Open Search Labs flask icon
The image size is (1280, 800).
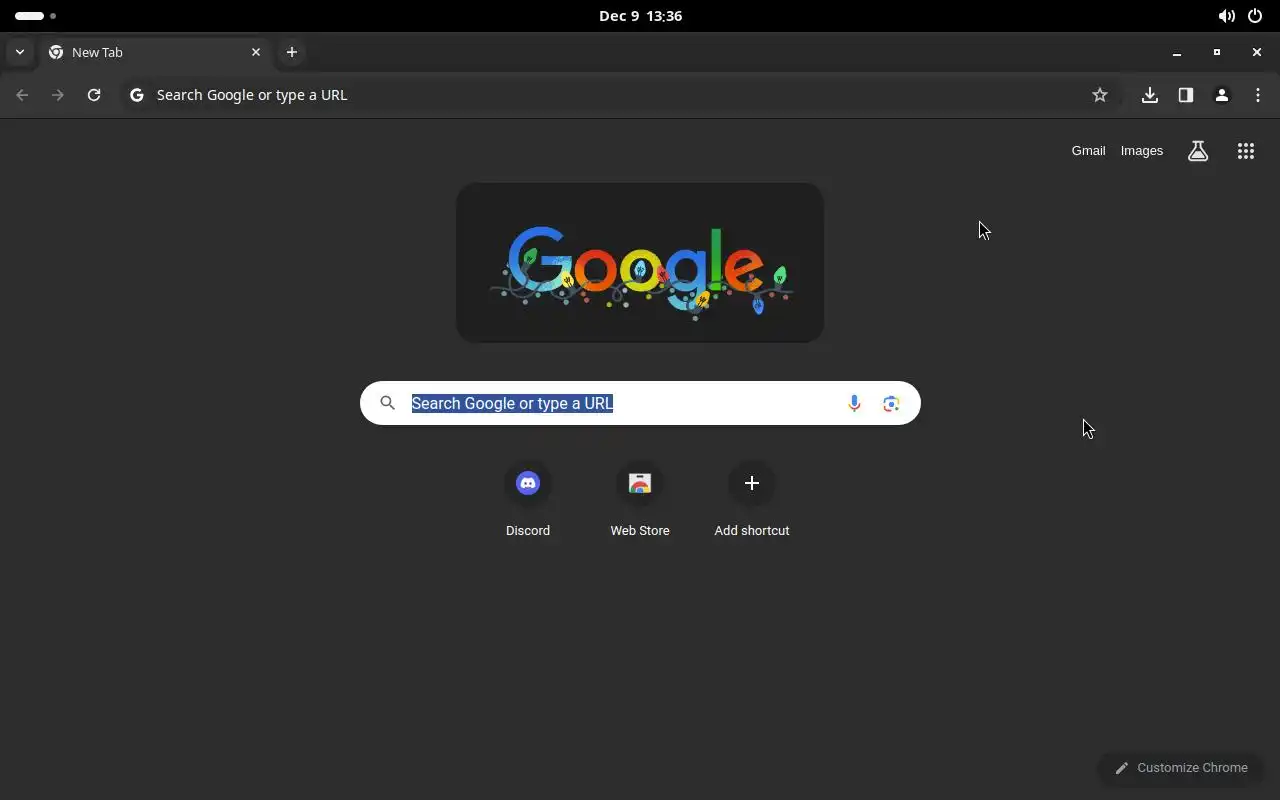(x=1198, y=151)
